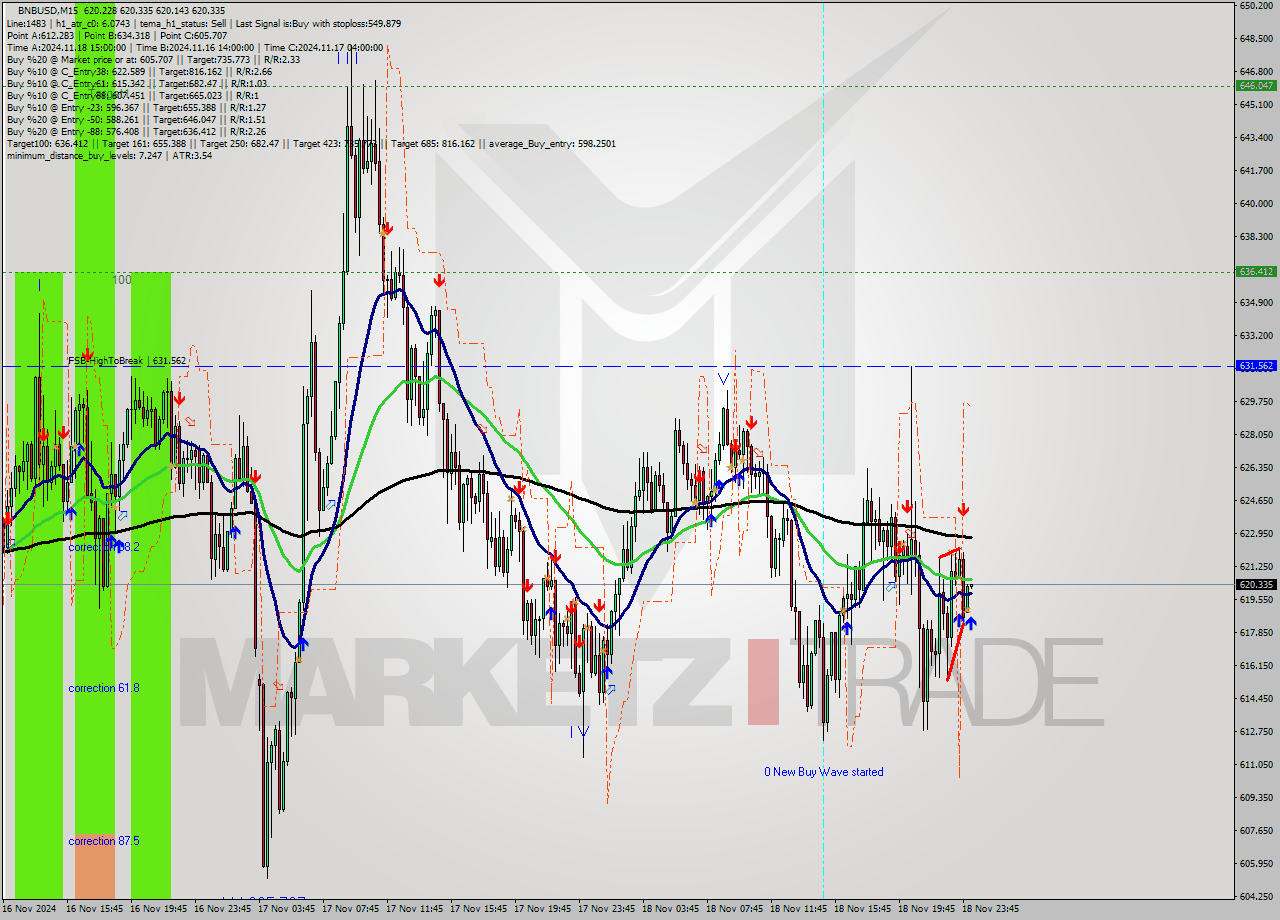This screenshot has width=1280, height=920.
Task: Click the '17 Nov 07:45' time axis label
Action: click(350, 909)
